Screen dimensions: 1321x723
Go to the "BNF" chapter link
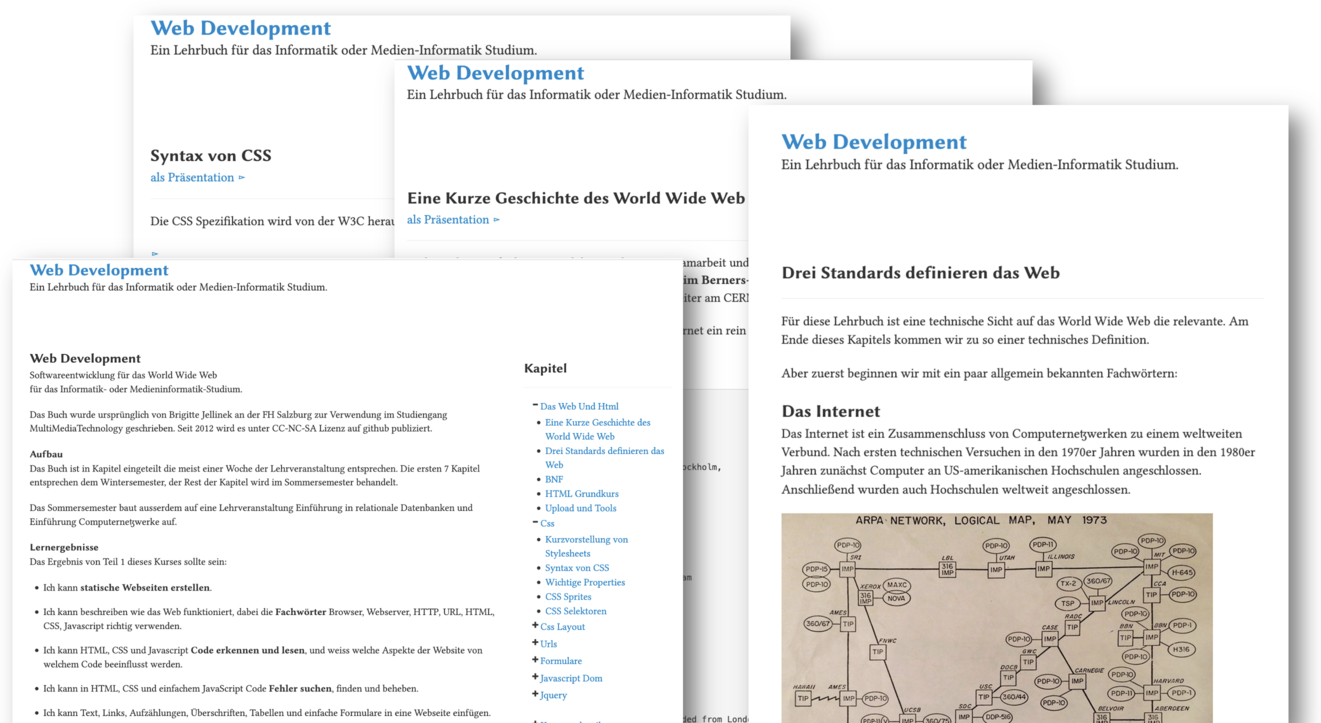554,479
